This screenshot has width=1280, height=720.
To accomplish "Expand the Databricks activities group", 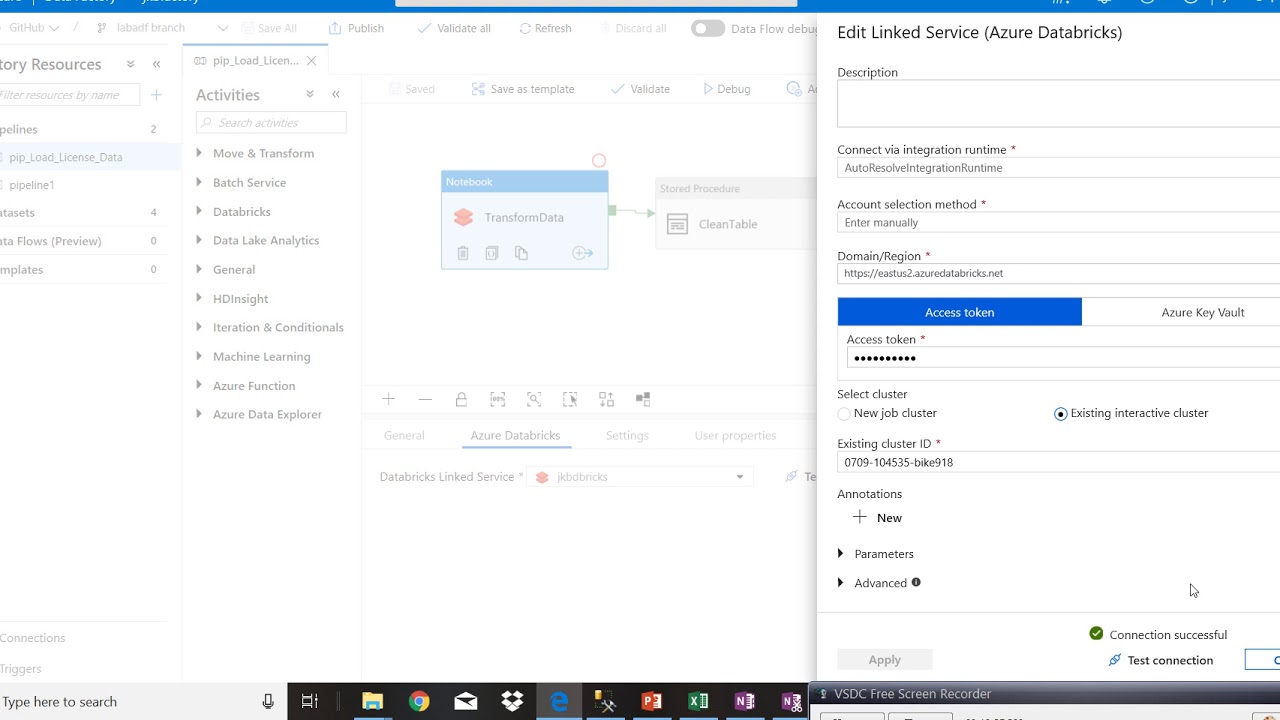I will click(x=199, y=211).
